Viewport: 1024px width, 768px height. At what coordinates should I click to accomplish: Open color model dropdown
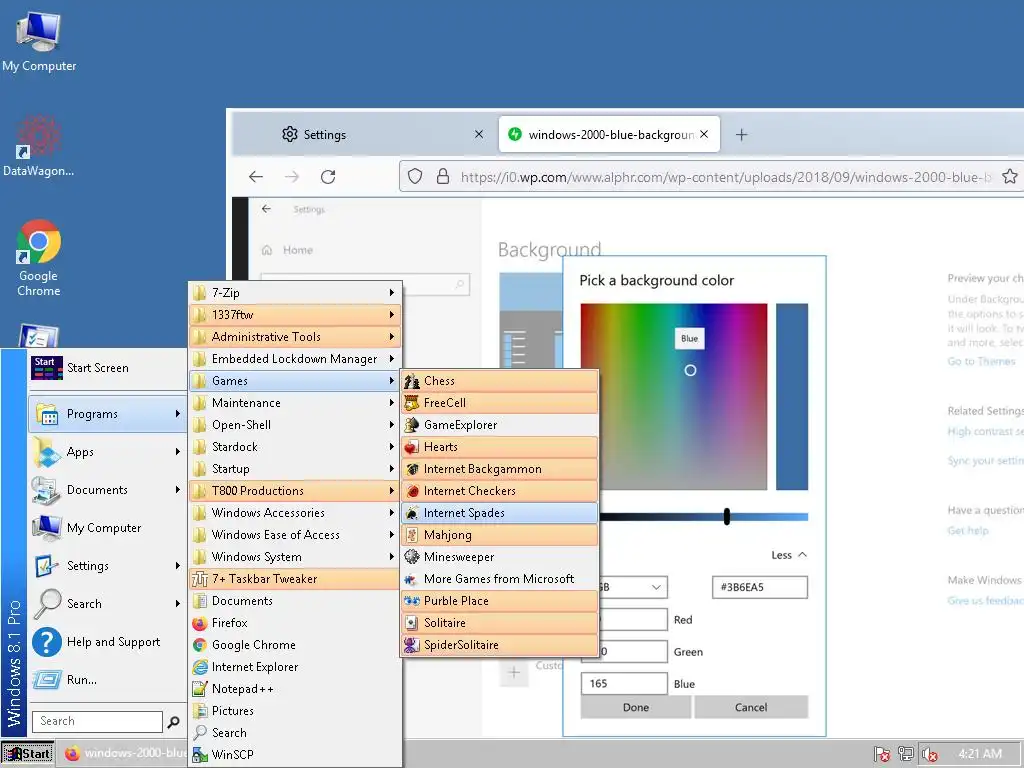coord(632,587)
